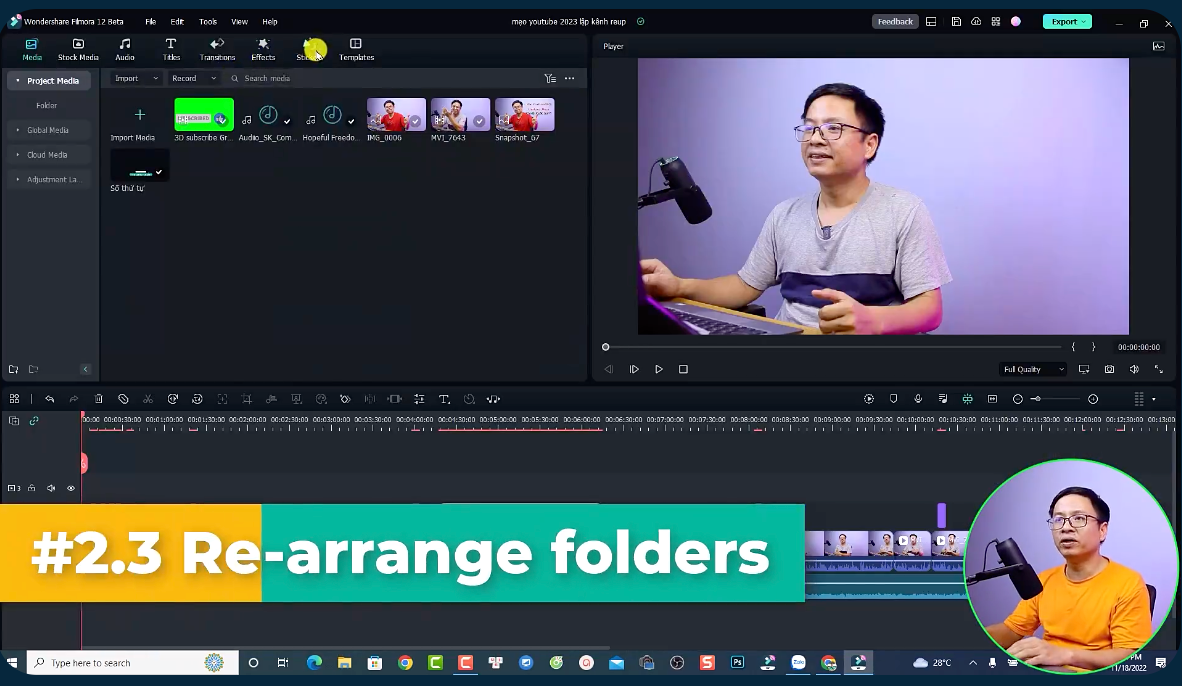Click the adjust sliders icon in toolbar

point(419,399)
